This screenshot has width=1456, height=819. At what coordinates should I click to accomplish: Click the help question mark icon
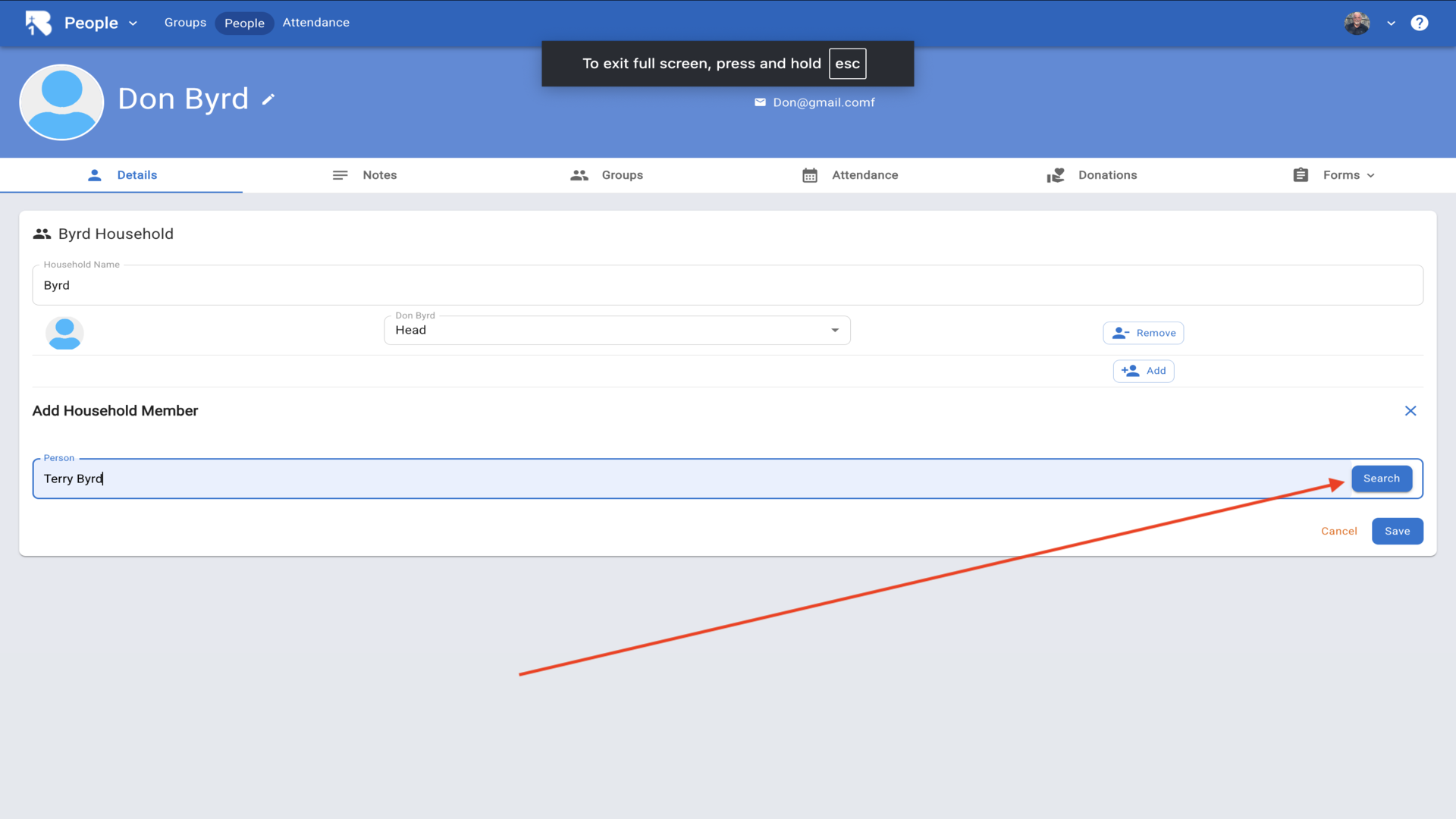pyautogui.click(x=1419, y=23)
